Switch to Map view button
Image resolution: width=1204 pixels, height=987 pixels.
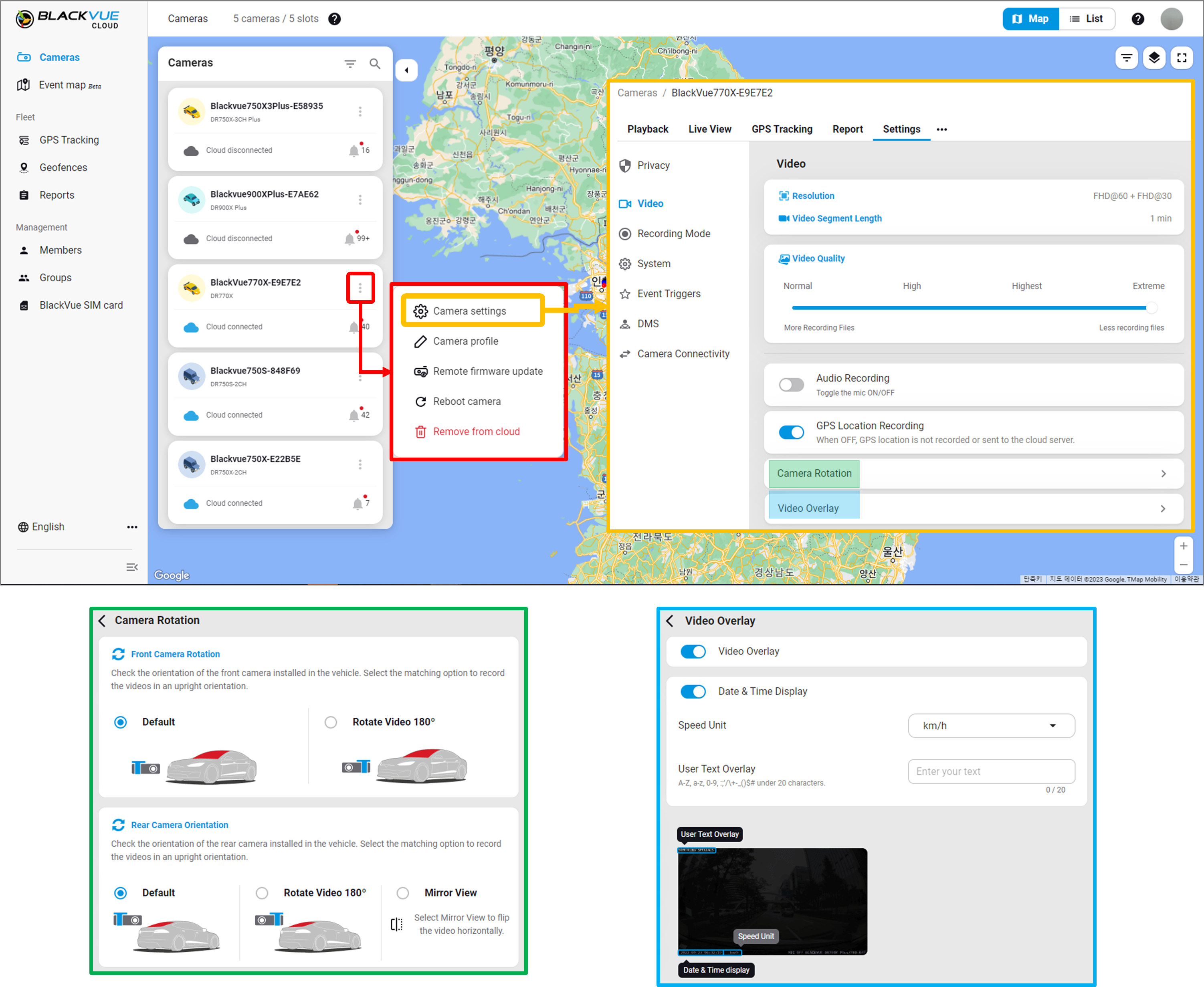tap(1030, 19)
